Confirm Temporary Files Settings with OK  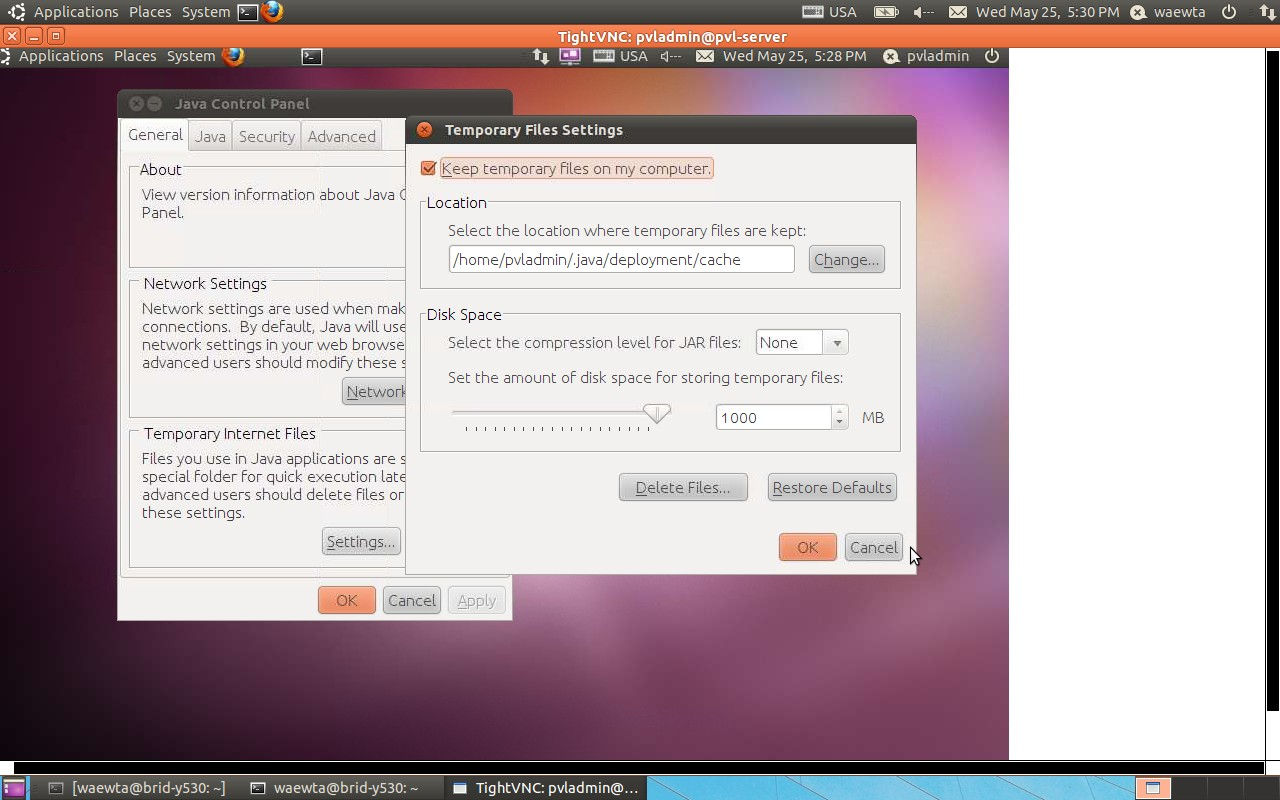[x=807, y=547]
